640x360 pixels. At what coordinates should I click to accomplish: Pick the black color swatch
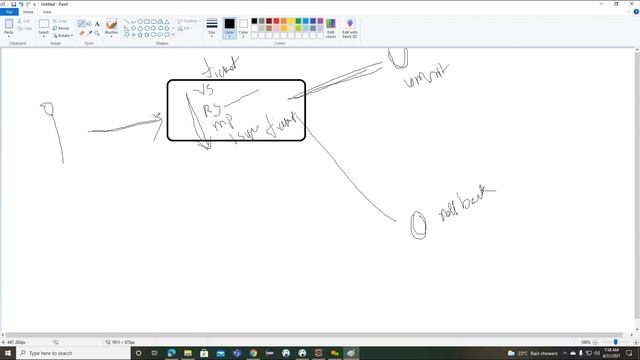coord(254,21)
